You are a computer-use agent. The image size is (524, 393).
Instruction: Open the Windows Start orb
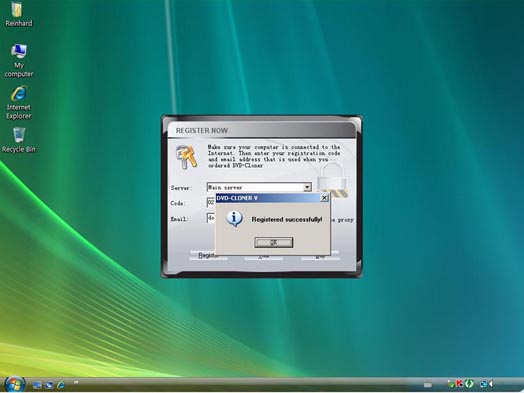coord(15,384)
